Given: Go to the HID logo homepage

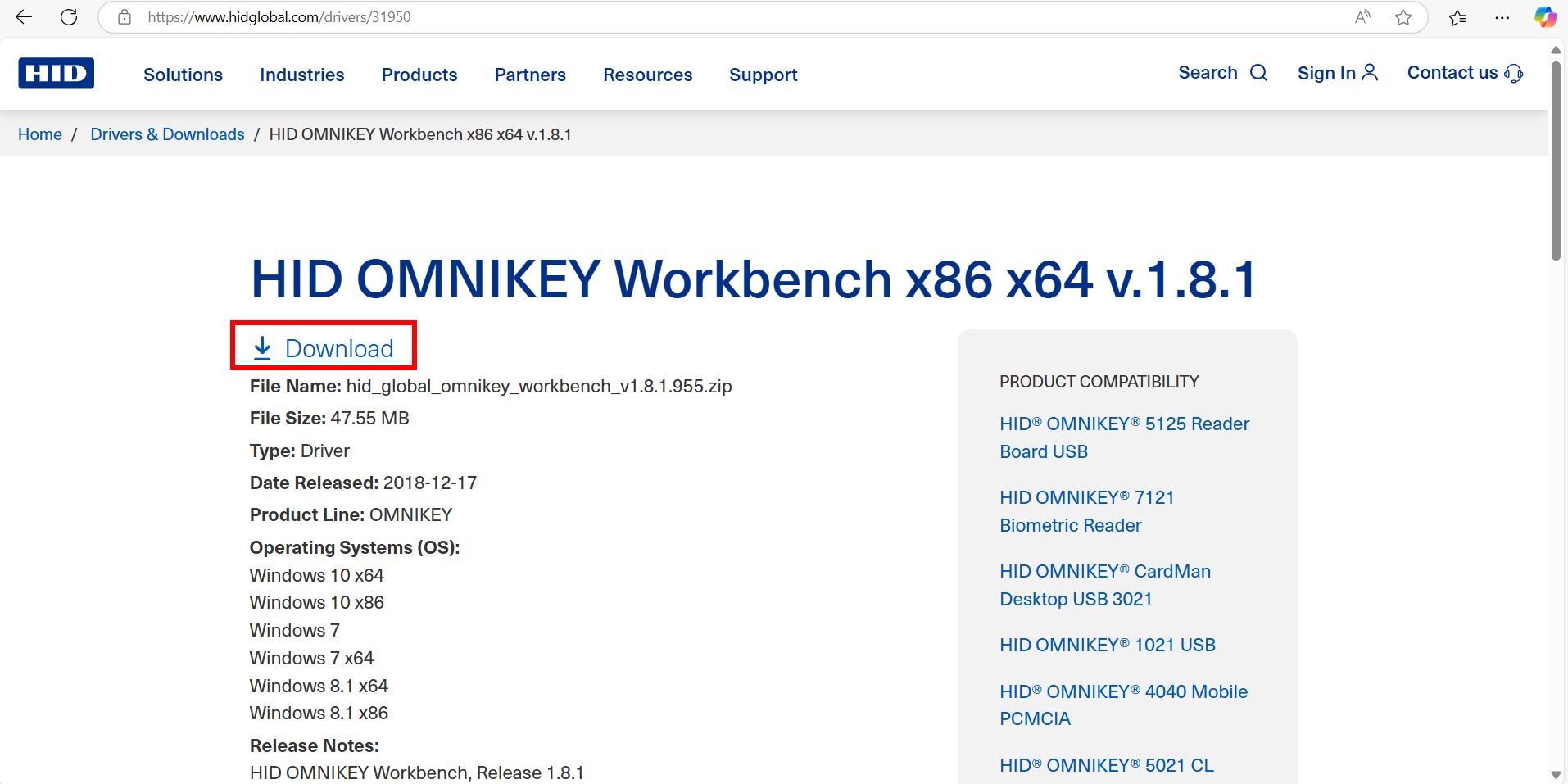Looking at the screenshot, I should point(57,73).
